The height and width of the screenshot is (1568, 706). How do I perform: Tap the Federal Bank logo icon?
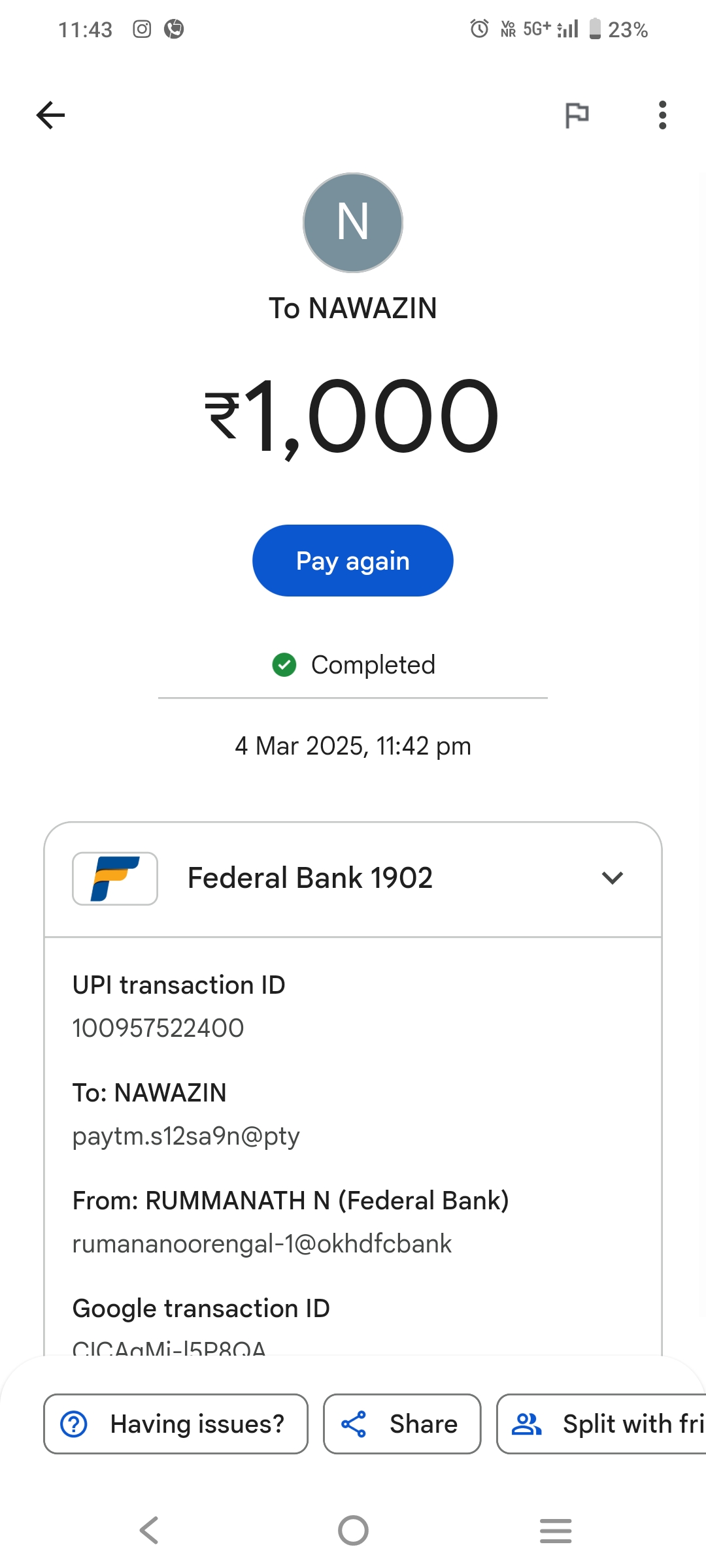click(x=115, y=878)
